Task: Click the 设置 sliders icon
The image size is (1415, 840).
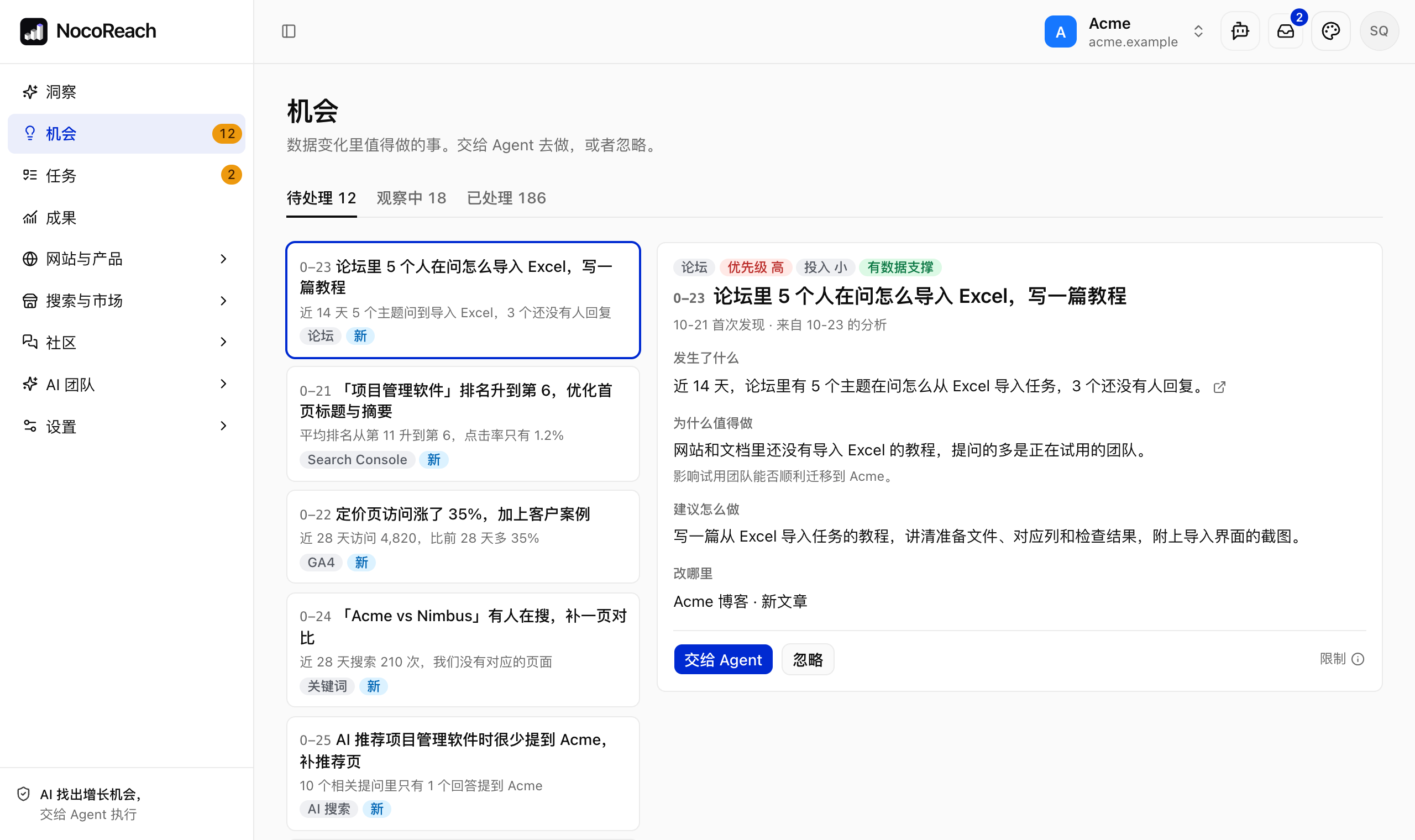Action: 30,426
